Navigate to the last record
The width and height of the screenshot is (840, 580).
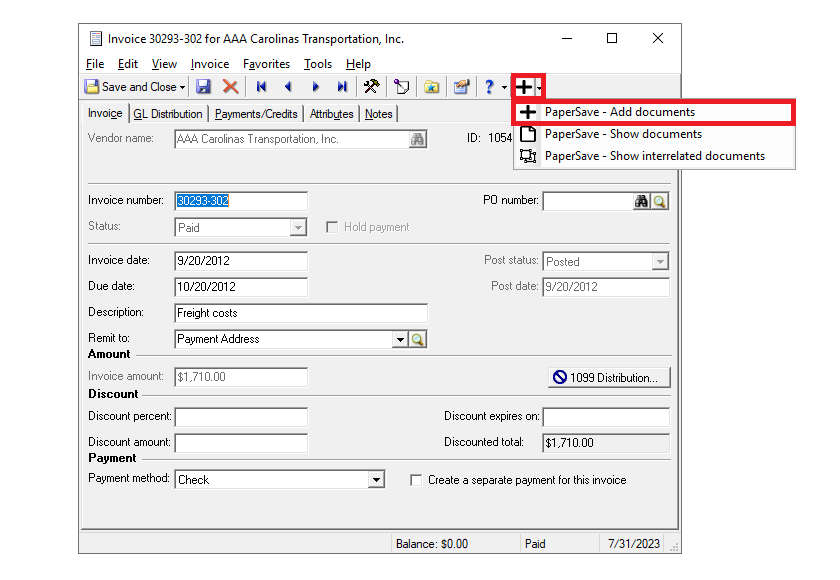pos(342,87)
